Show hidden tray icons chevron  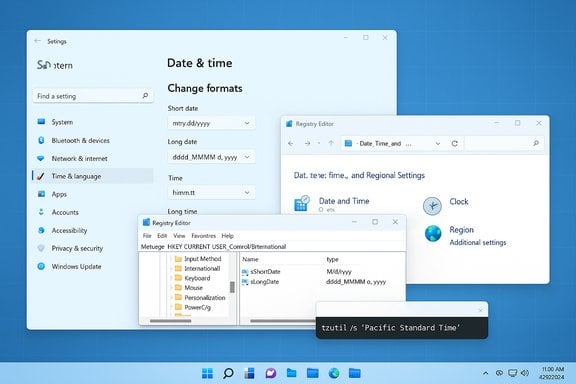click(x=486, y=373)
